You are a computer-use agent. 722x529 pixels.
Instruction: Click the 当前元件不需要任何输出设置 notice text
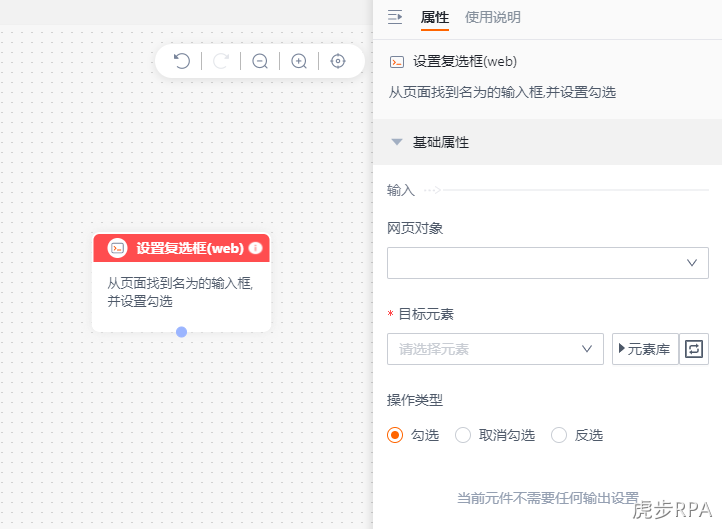pyautogui.click(x=548, y=498)
